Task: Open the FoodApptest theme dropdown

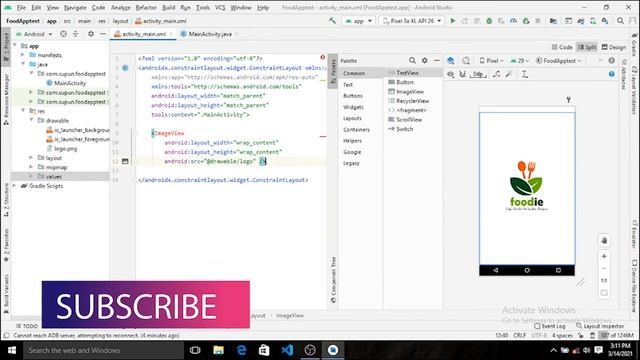Action: click(x=558, y=60)
